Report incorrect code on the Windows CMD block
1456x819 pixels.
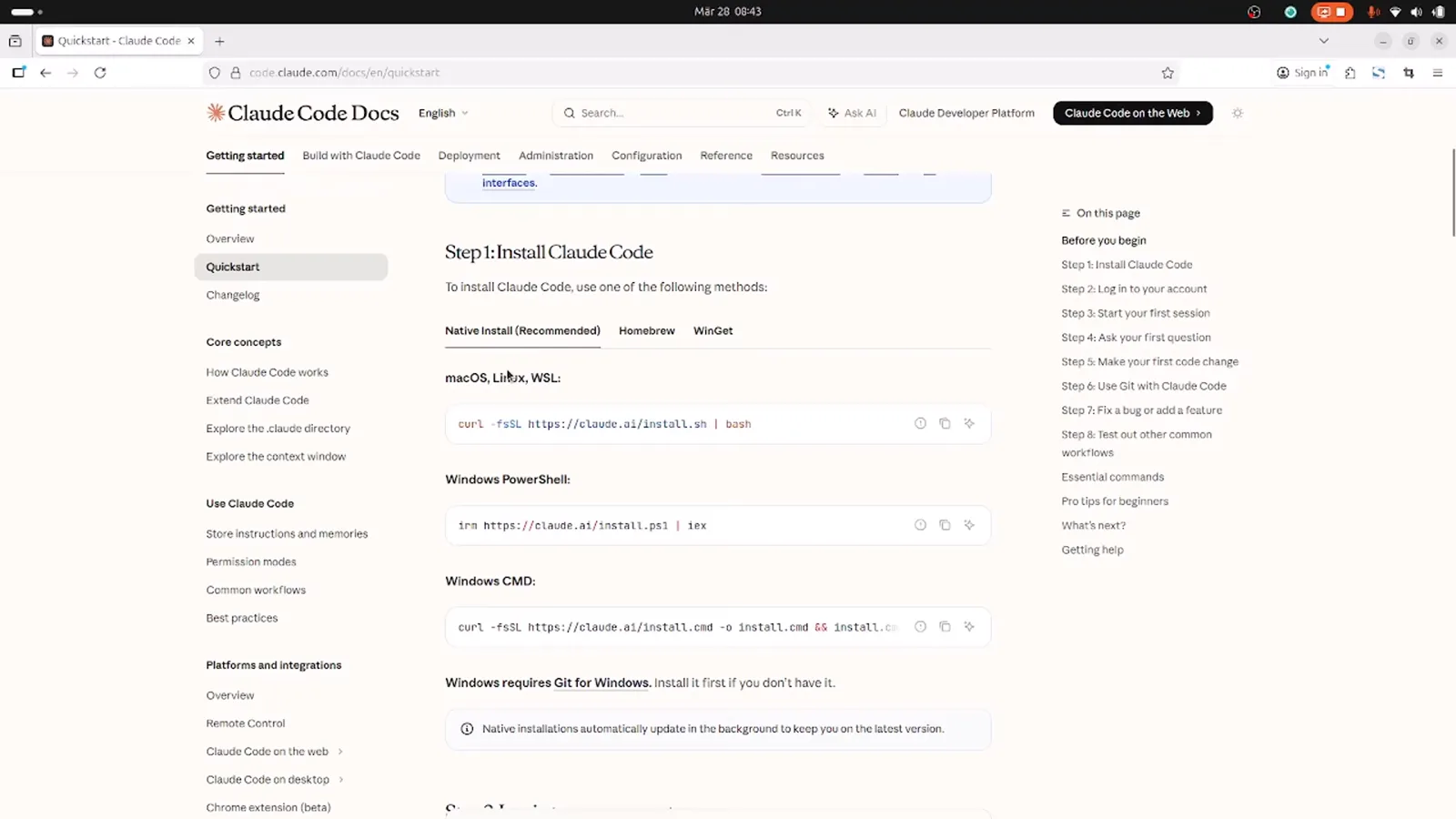pos(920,626)
